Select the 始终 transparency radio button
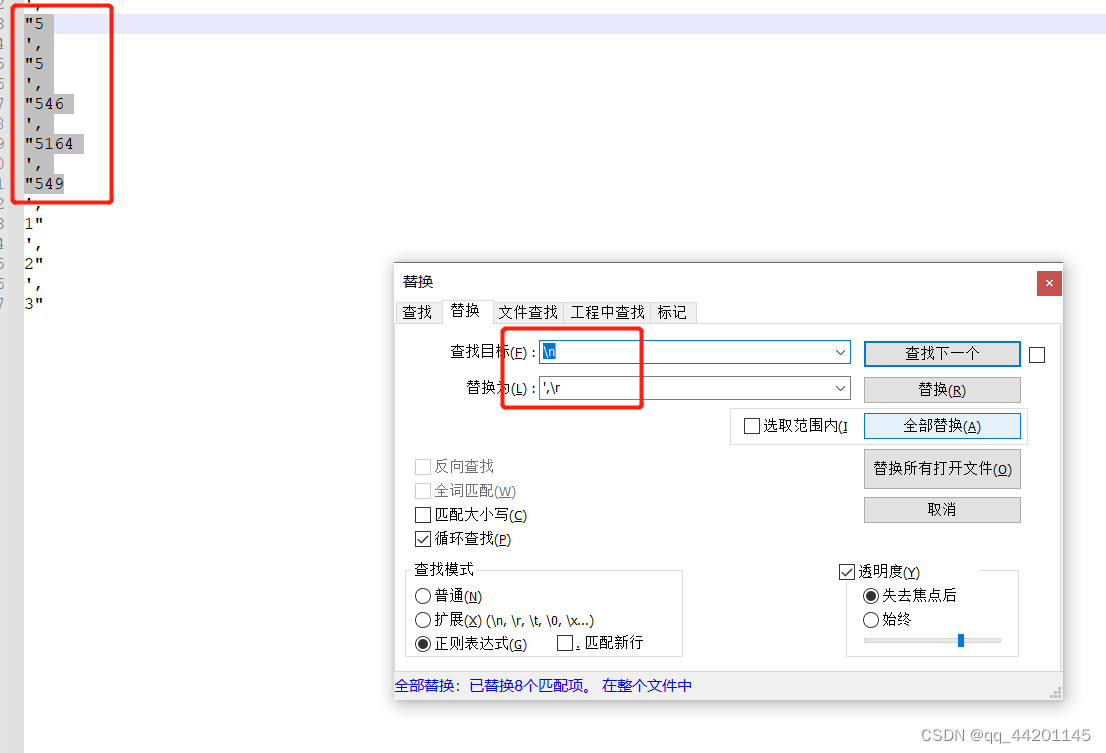 click(x=870, y=619)
